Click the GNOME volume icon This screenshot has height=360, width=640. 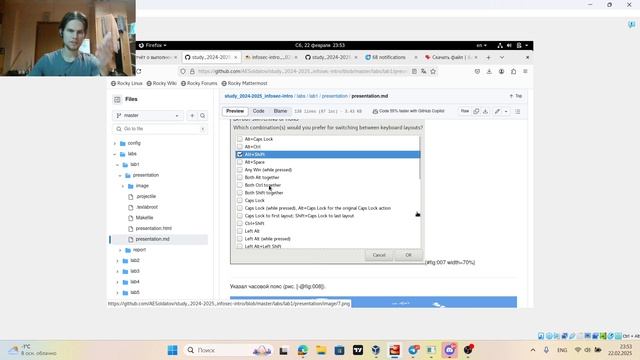point(509,45)
